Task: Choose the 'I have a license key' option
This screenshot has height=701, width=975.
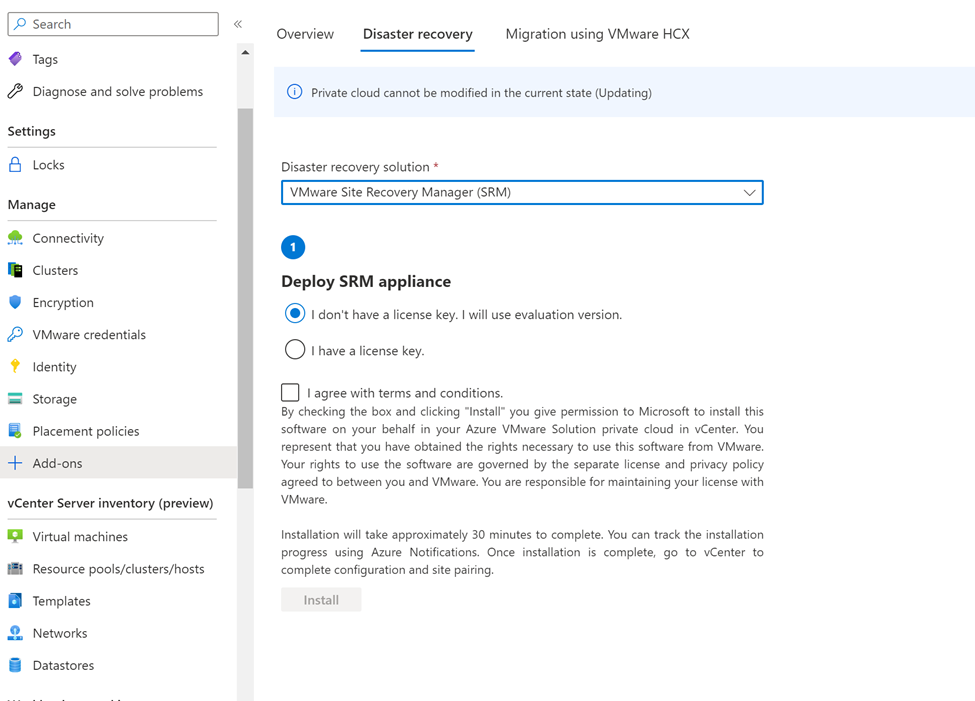Action: [x=295, y=350]
